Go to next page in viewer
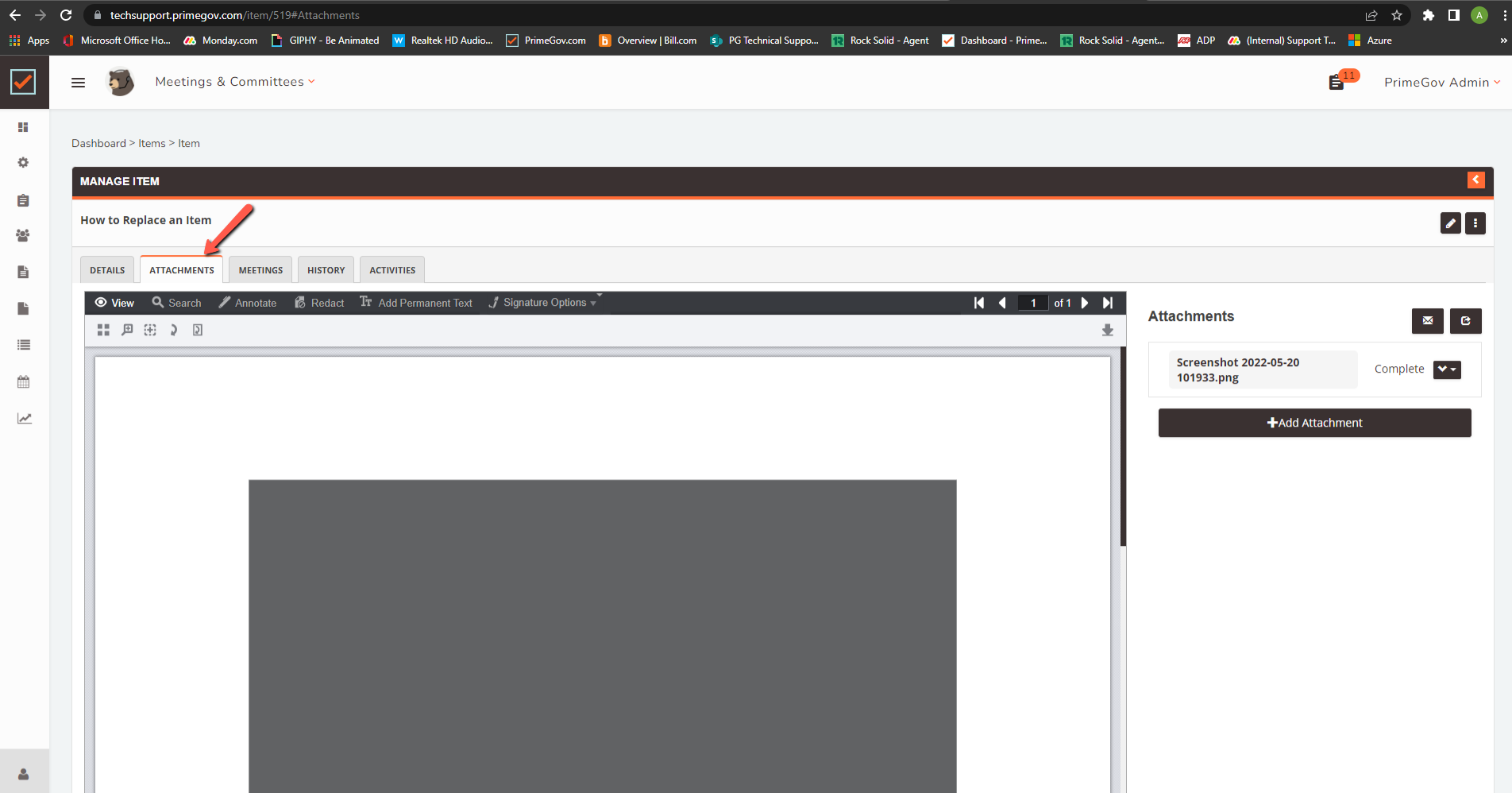Image resolution: width=1512 pixels, height=793 pixels. click(x=1085, y=303)
